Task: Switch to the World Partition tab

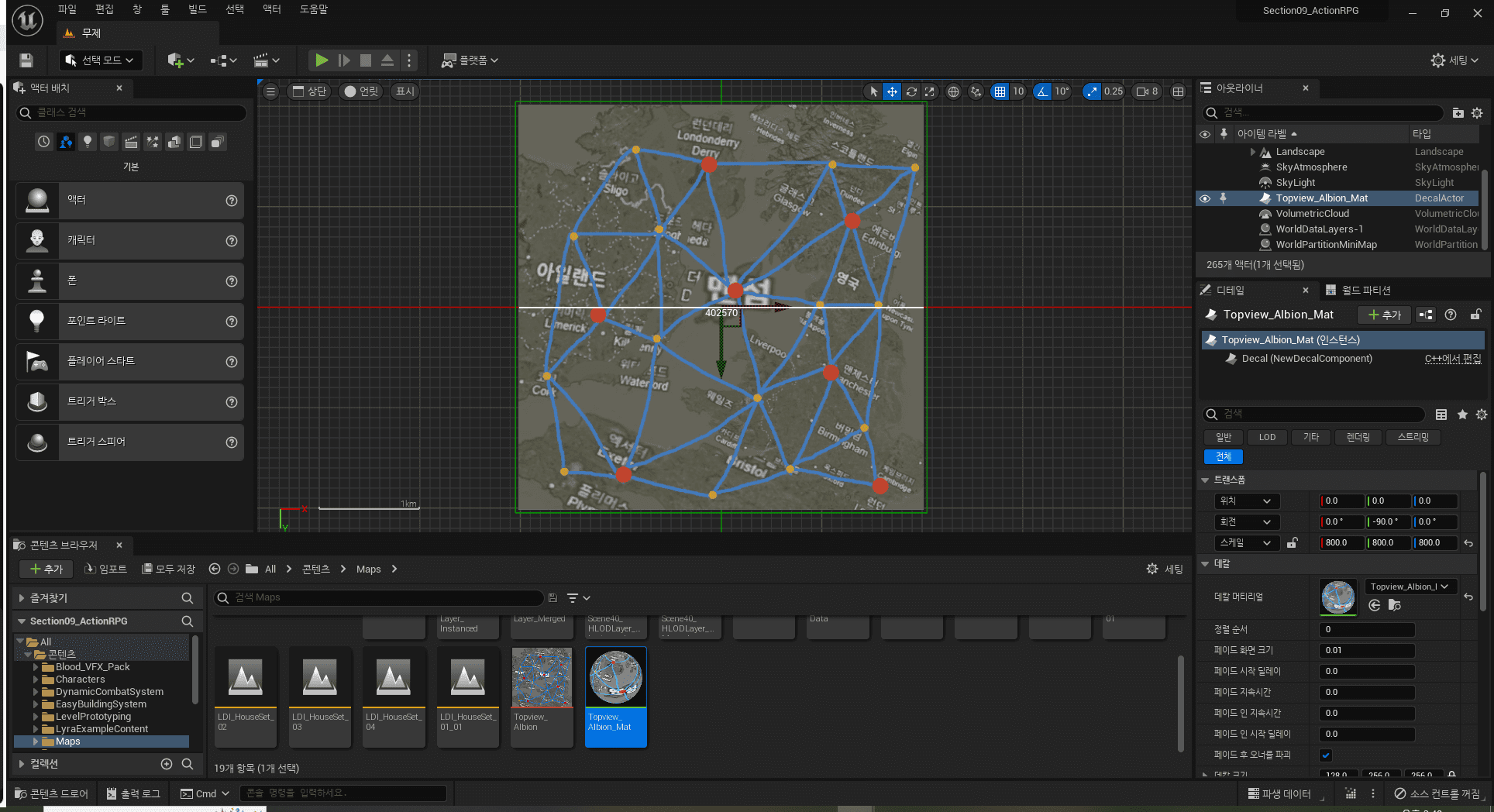Action: (x=1359, y=290)
